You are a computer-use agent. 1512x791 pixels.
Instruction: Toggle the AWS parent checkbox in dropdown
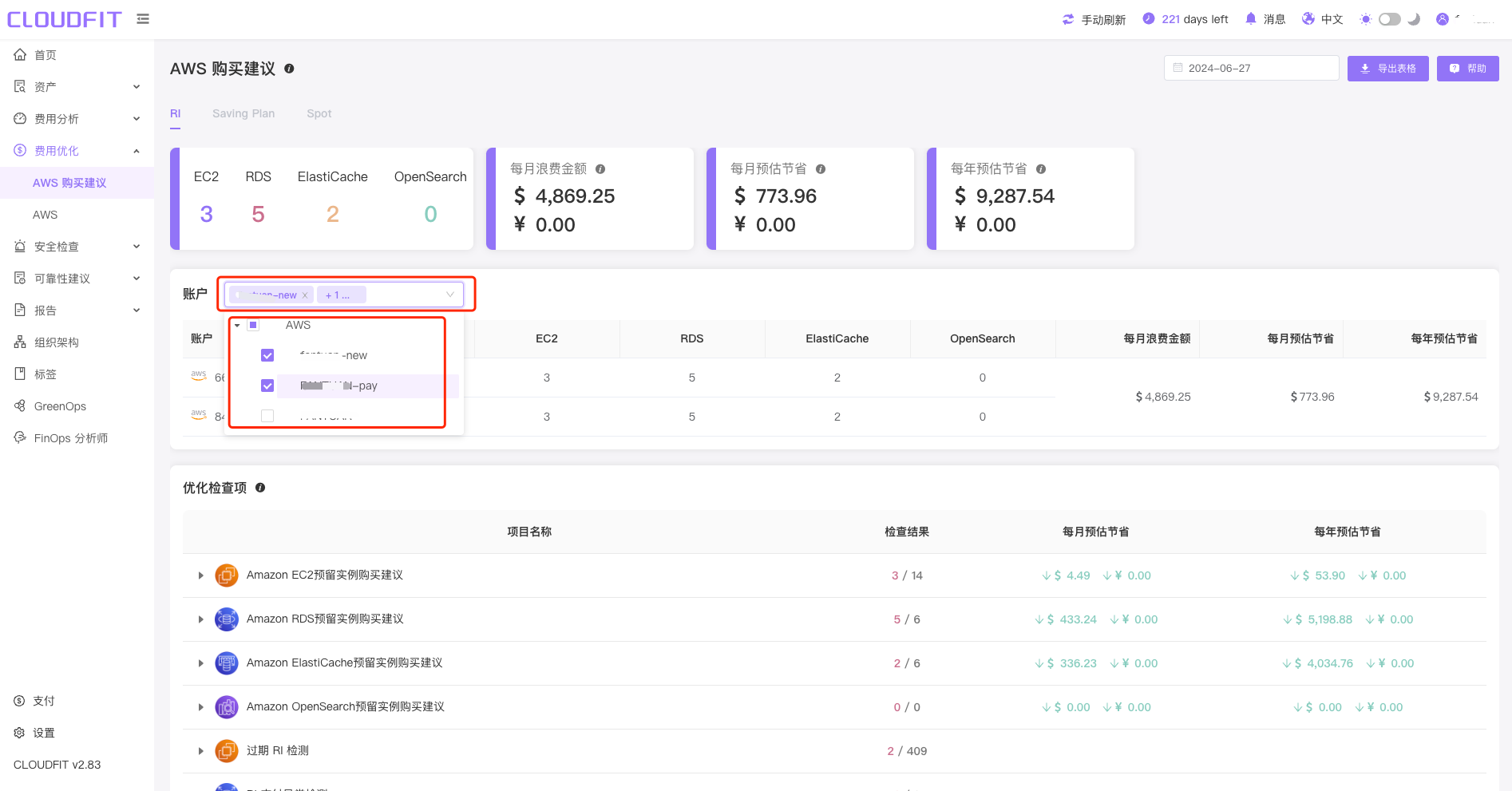coord(253,325)
